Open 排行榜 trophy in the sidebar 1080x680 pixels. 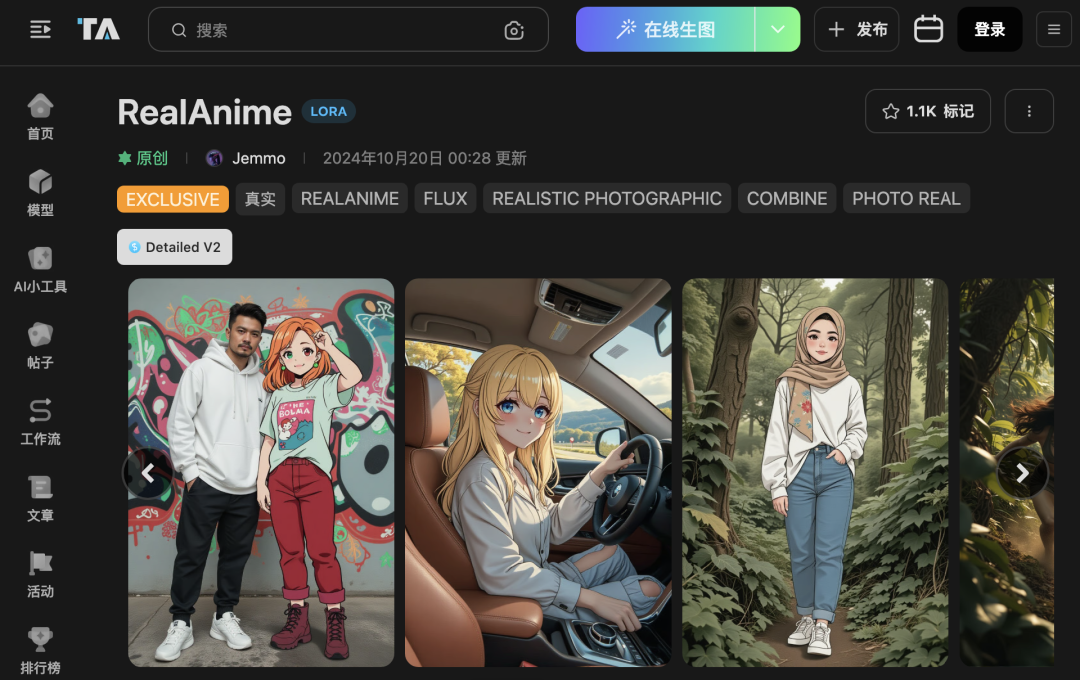pos(40,650)
